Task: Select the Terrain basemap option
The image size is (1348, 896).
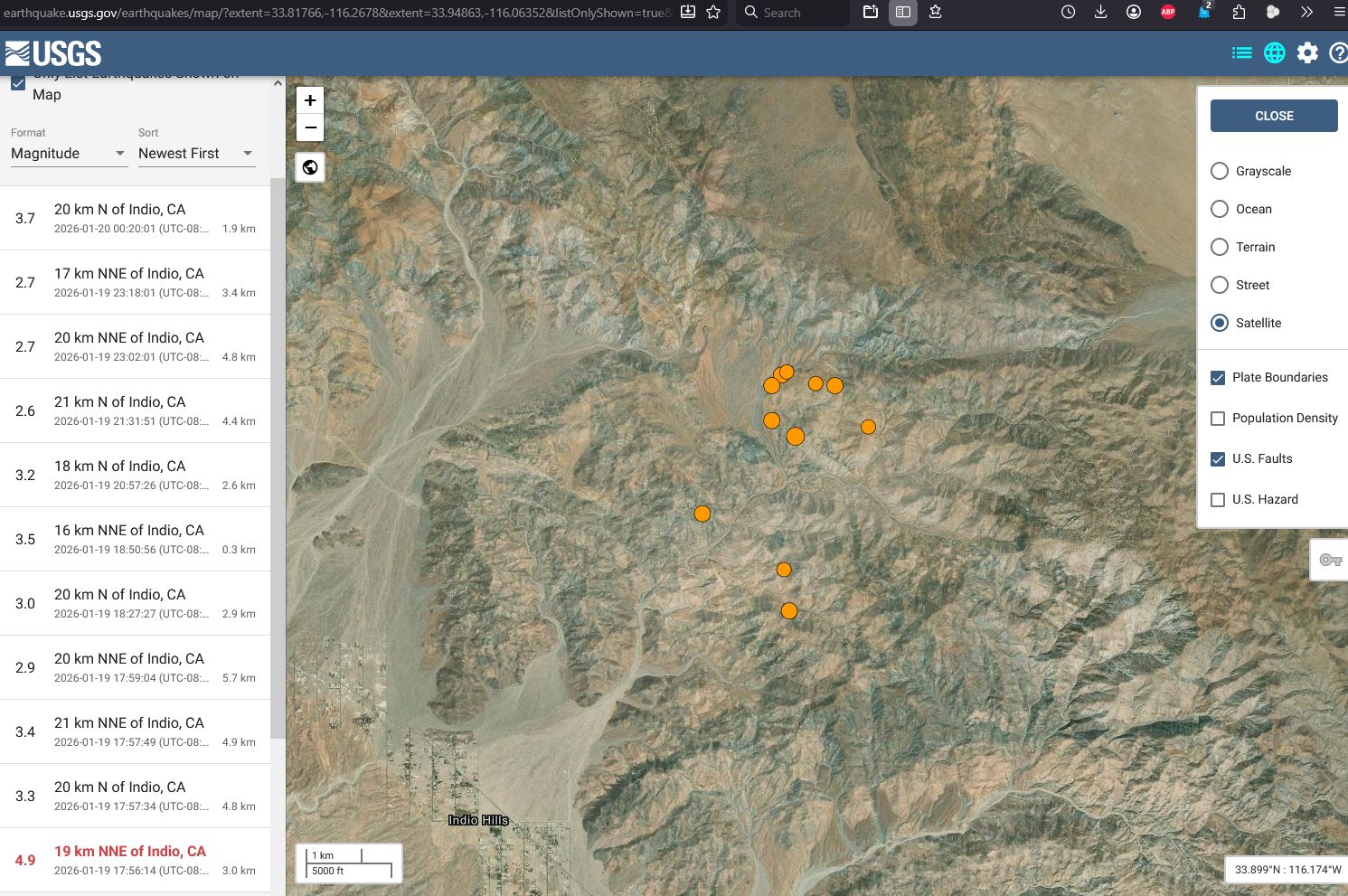Action: 1220,247
